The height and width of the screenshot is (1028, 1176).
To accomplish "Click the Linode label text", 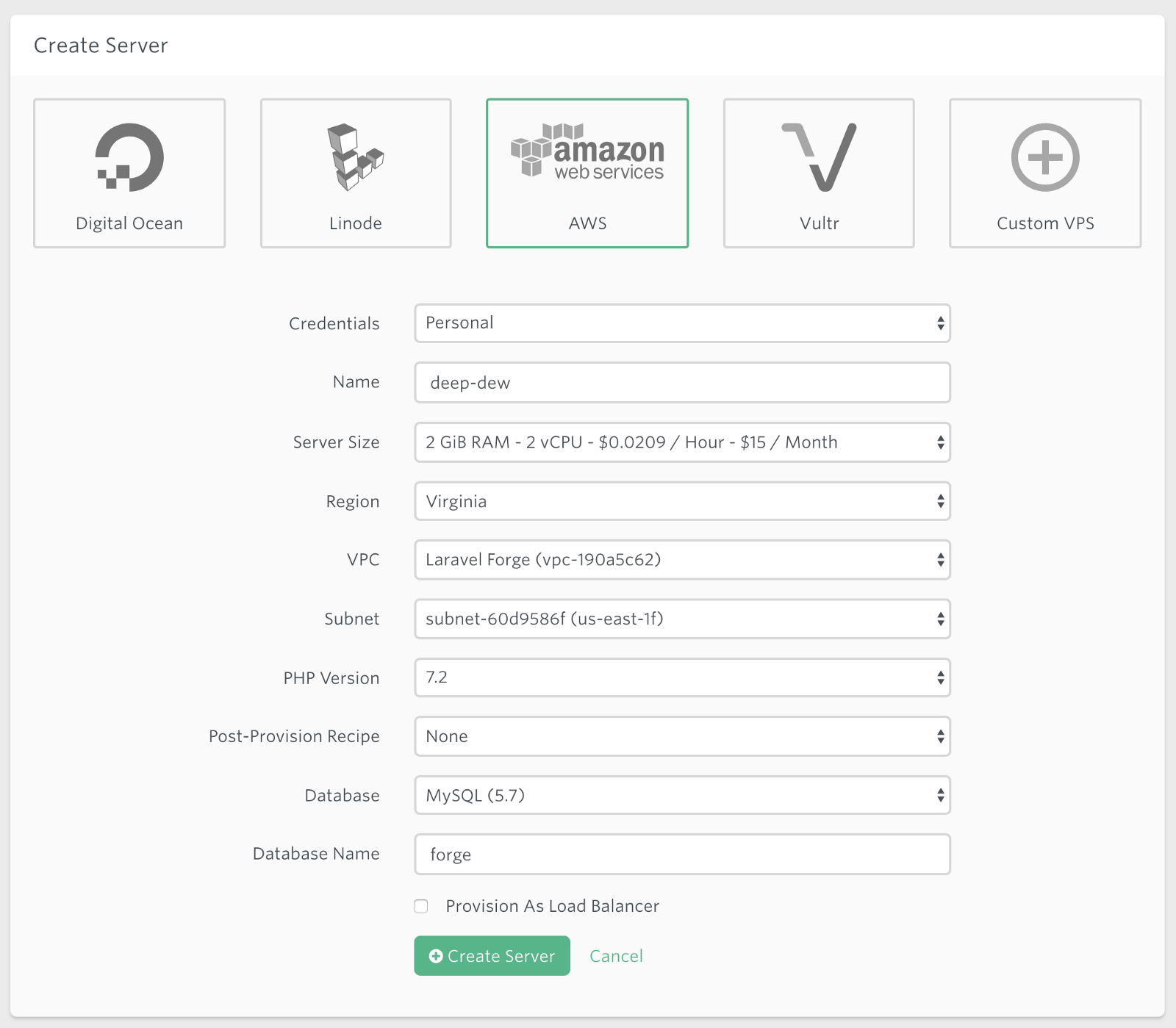I will tap(356, 223).
